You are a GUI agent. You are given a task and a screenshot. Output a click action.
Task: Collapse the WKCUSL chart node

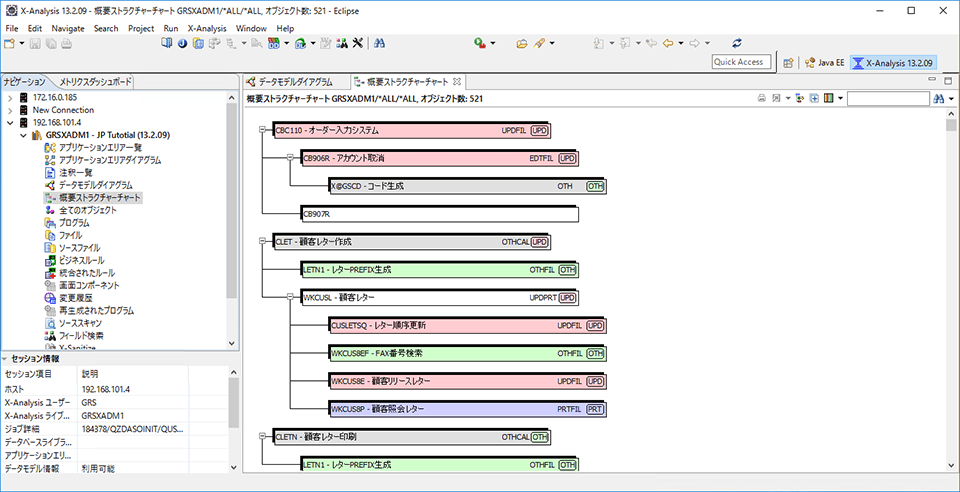pyautogui.click(x=290, y=297)
